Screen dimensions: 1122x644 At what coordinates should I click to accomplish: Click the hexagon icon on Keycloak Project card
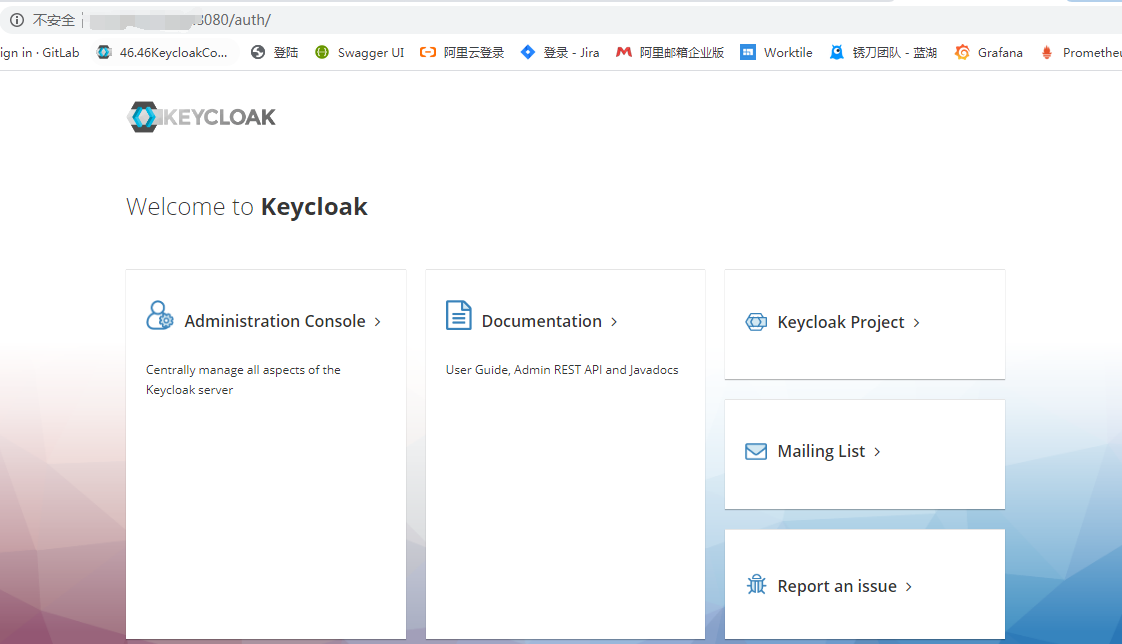(x=755, y=321)
